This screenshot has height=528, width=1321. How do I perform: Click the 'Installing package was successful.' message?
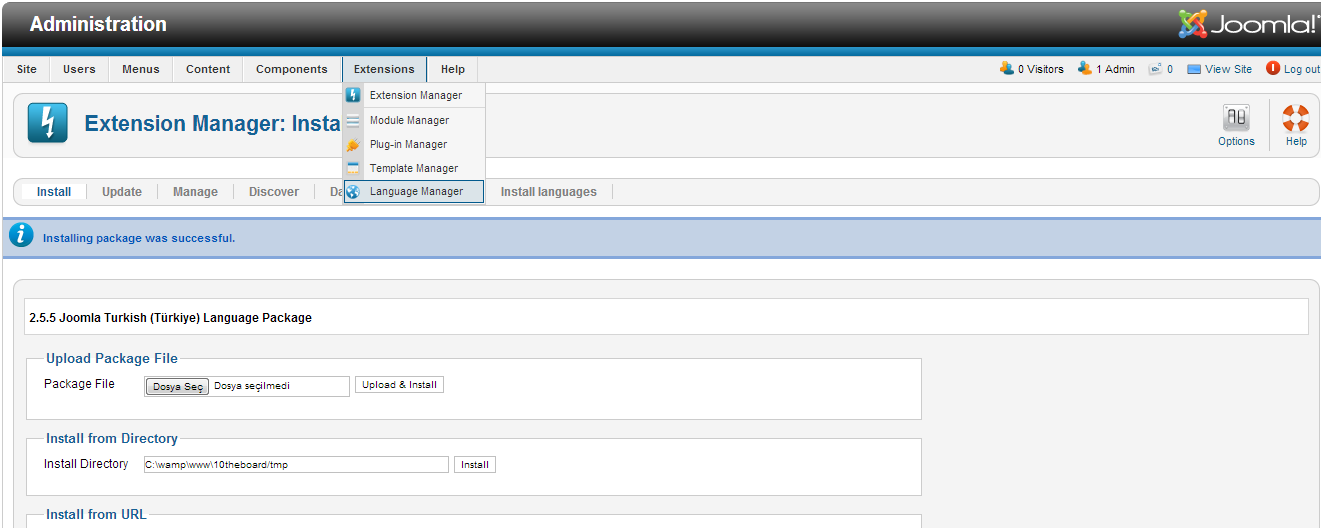139,238
